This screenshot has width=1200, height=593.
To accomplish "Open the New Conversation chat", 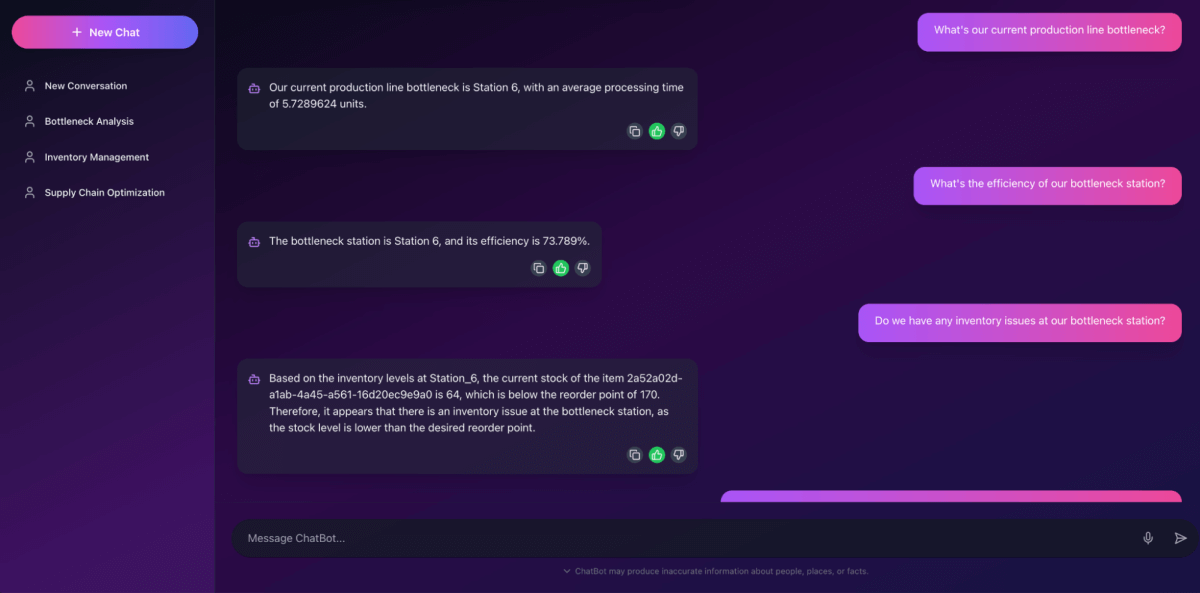I will (86, 86).
